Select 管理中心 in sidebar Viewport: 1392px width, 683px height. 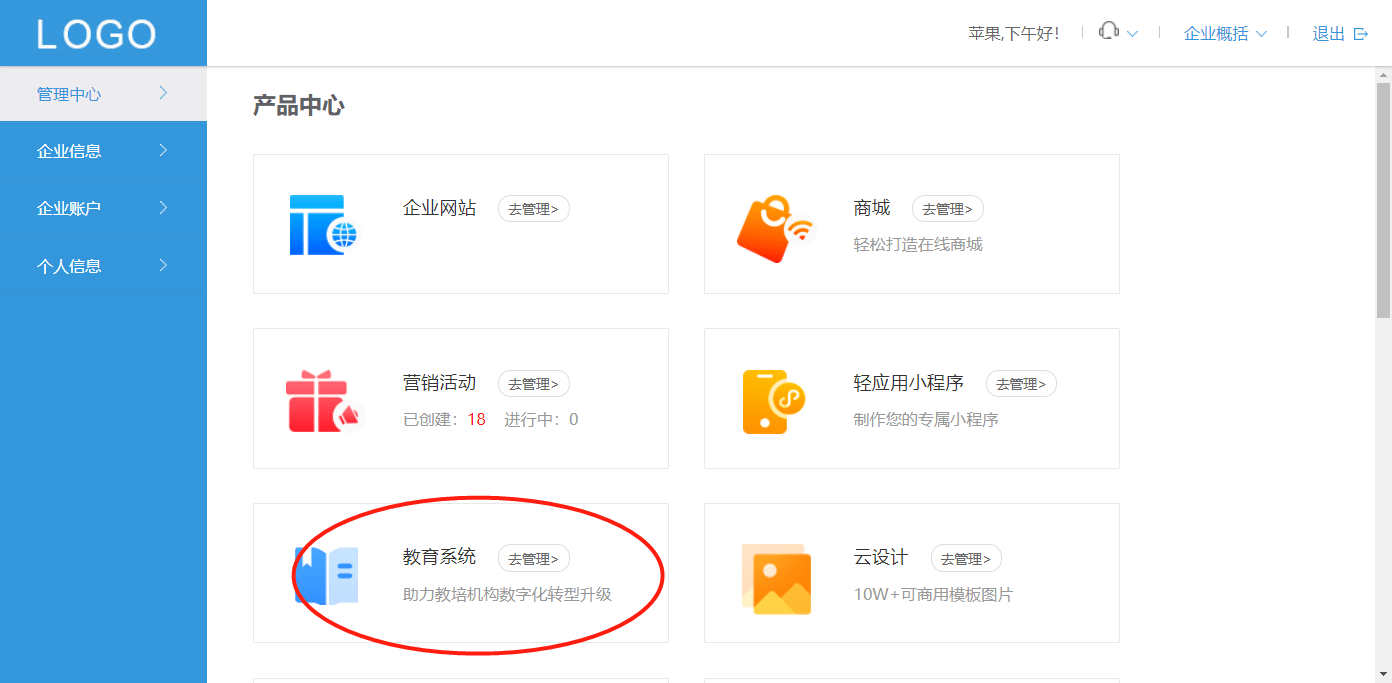coord(103,94)
